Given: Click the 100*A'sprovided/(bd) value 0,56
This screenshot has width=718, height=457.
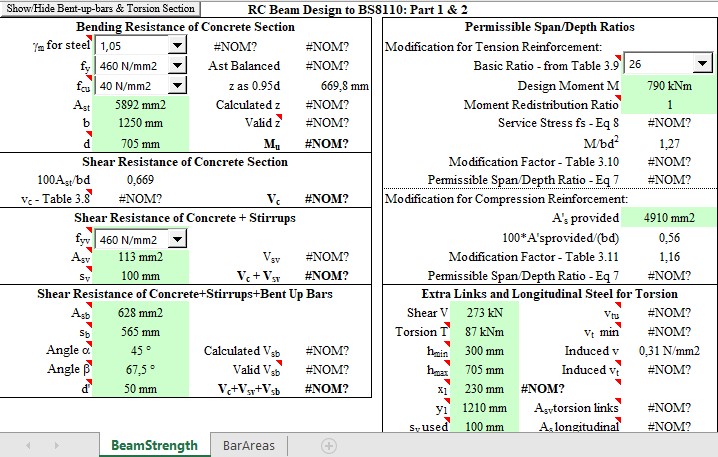Looking at the screenshot, I should click(669, 238).
